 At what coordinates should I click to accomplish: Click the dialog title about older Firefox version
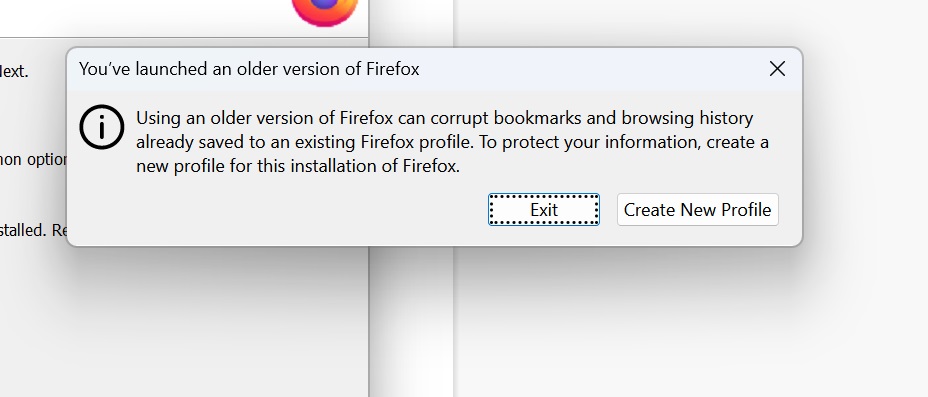(249, 69)
